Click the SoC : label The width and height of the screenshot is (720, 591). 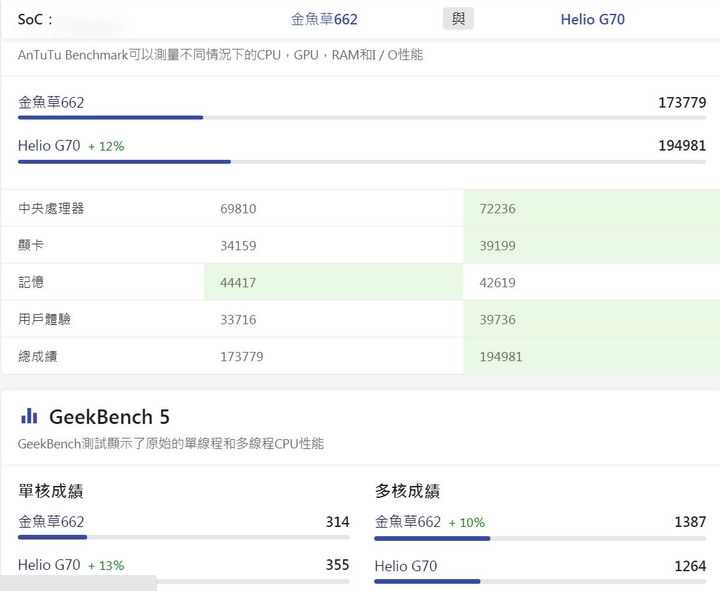[x=35, y=19]
